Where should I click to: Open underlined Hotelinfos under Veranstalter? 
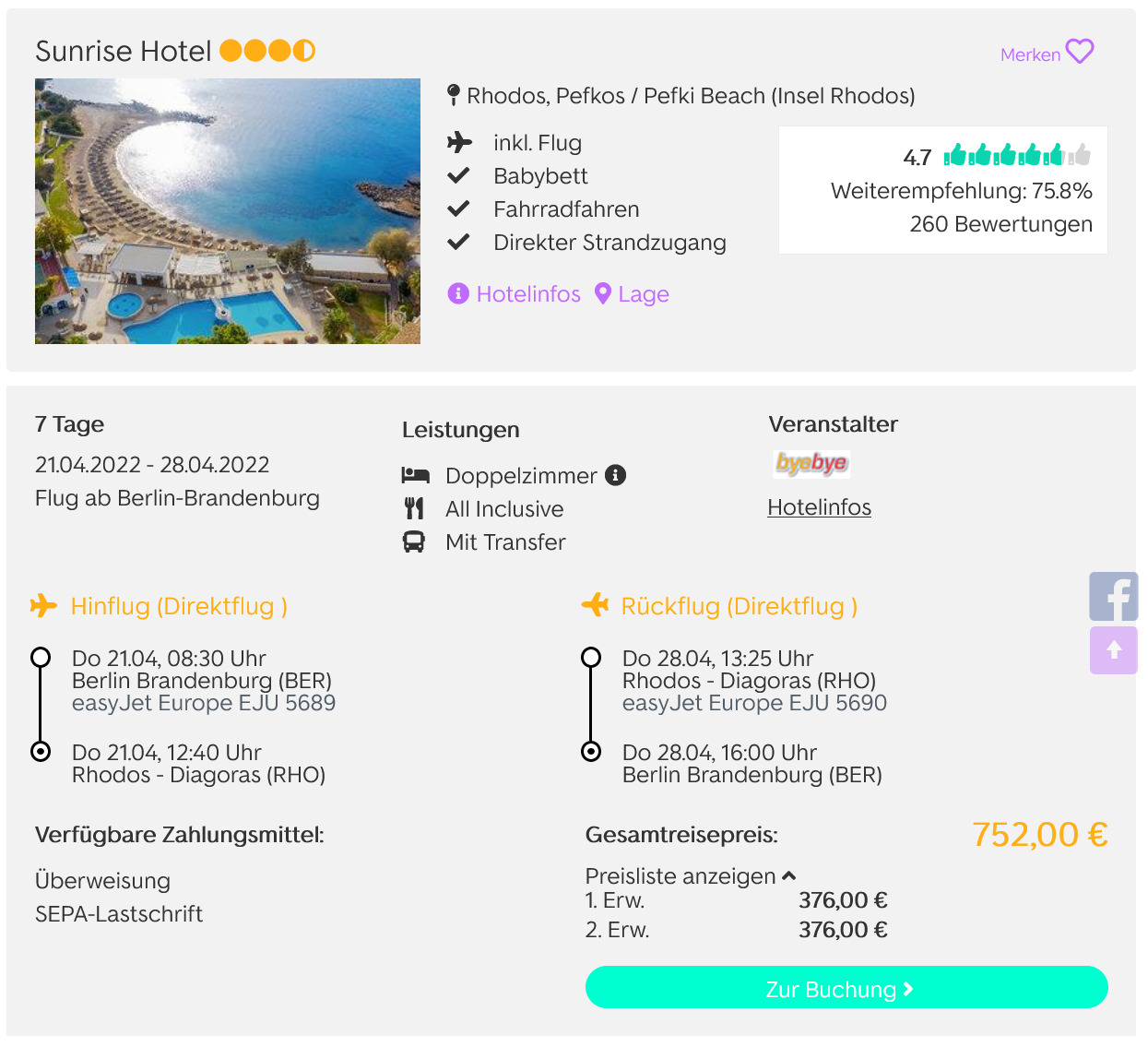click(820, 507)
